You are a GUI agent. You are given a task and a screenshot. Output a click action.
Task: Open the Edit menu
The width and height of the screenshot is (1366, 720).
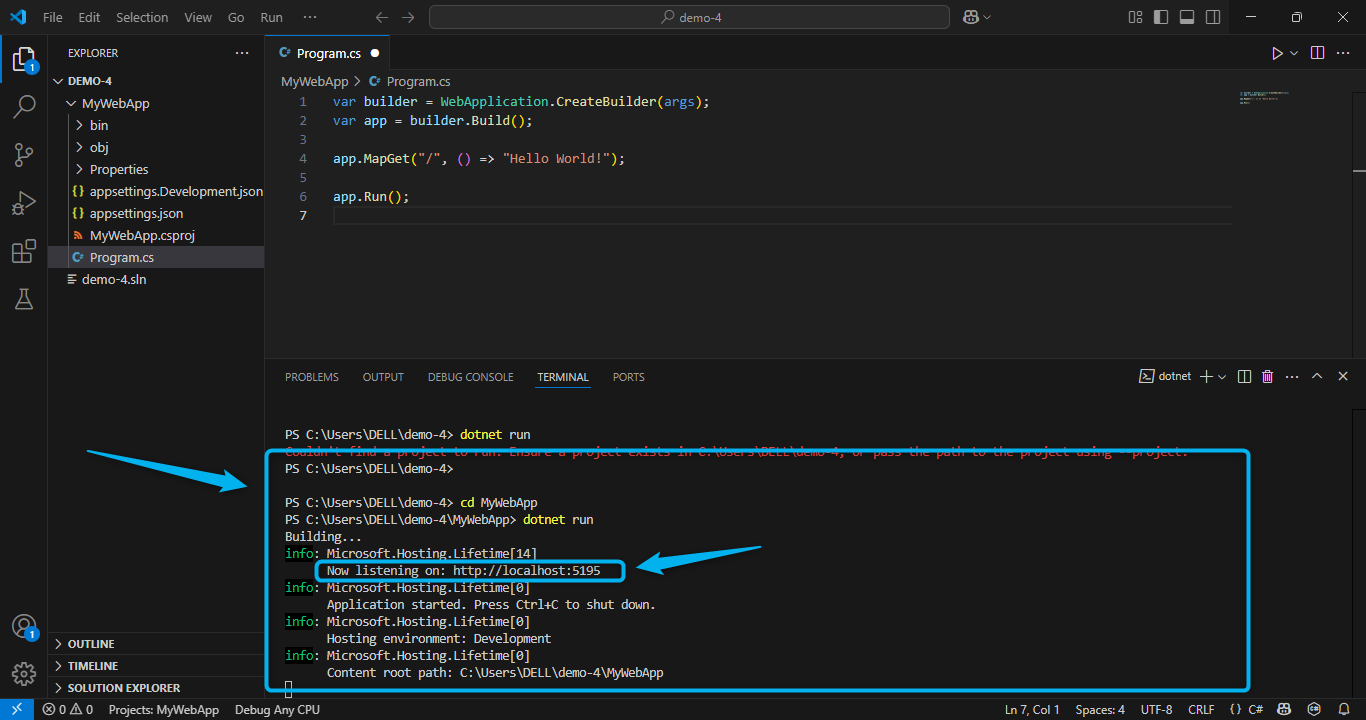coord(89,17)
